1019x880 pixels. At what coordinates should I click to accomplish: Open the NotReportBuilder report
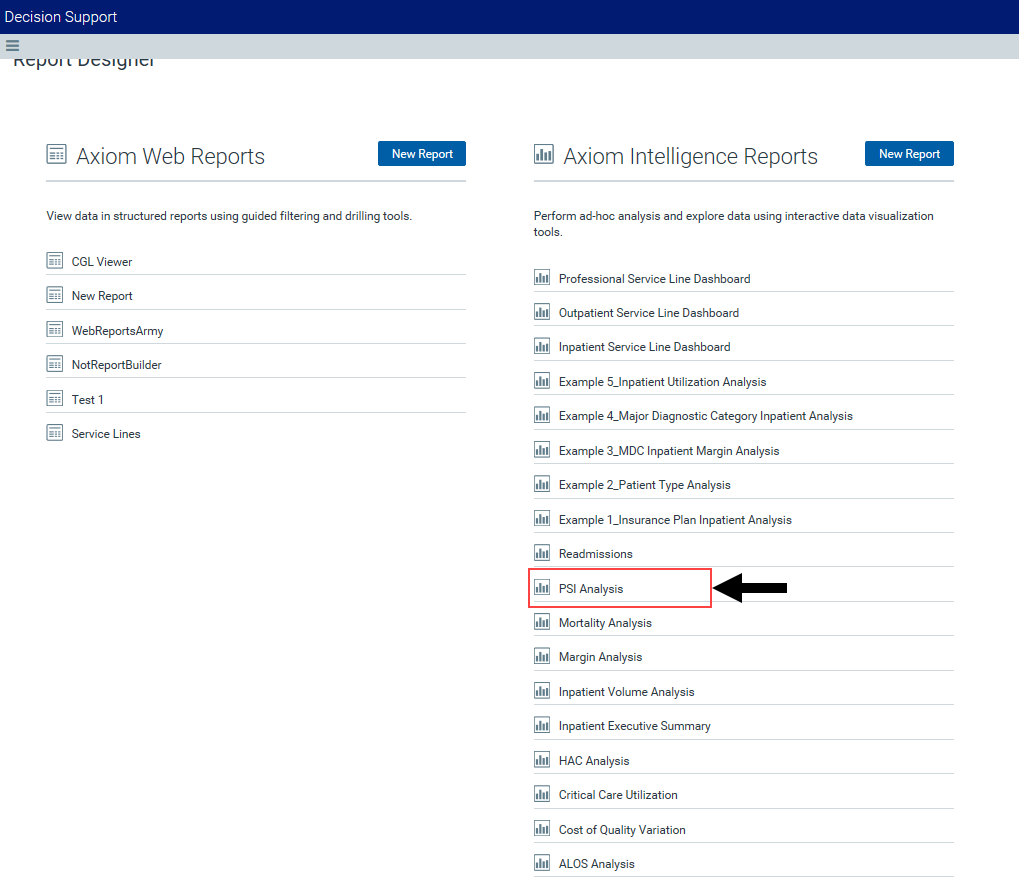pyautogui.click(x=117, y=365)
